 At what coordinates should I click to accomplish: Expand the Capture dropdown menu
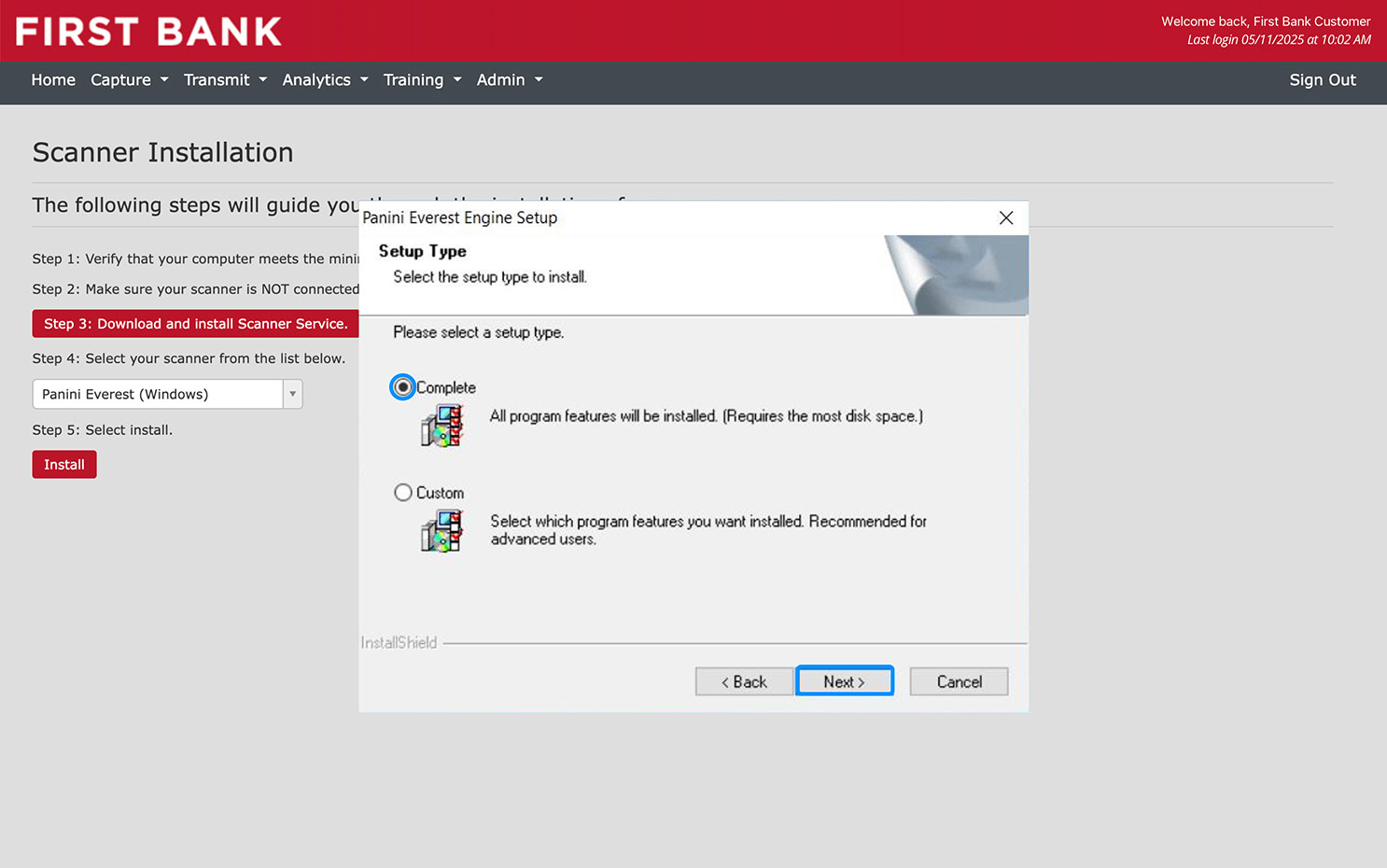pyautogui.click(x=130, y=80)
